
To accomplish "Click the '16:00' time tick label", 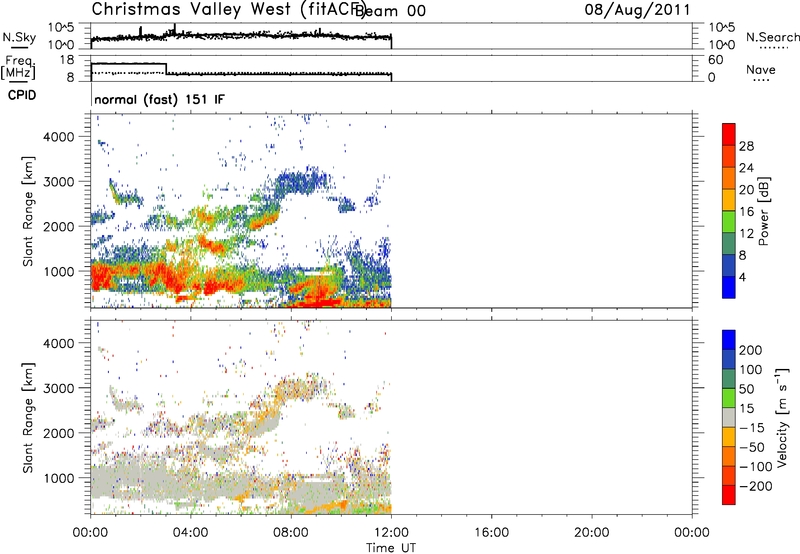I will (x=491, y=533).
